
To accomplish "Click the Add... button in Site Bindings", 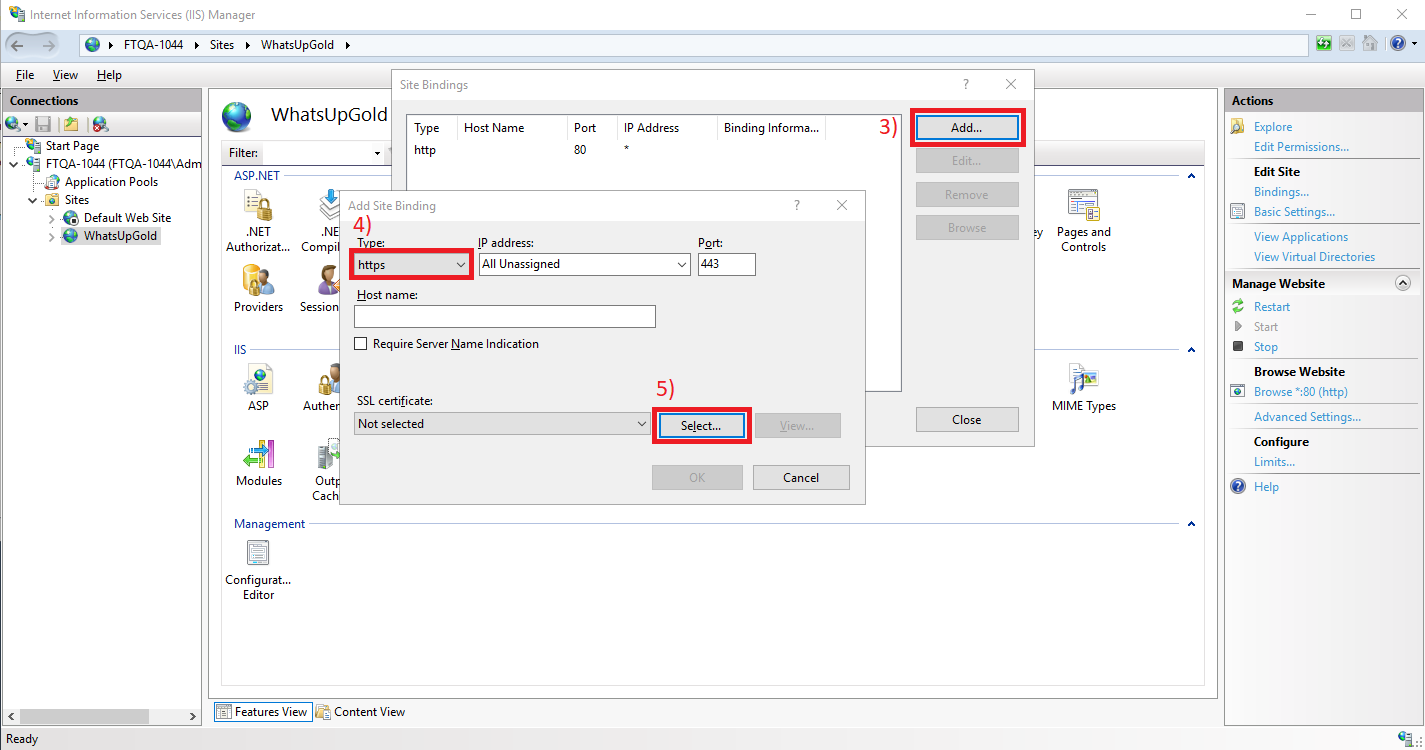I will pos(967,128).
